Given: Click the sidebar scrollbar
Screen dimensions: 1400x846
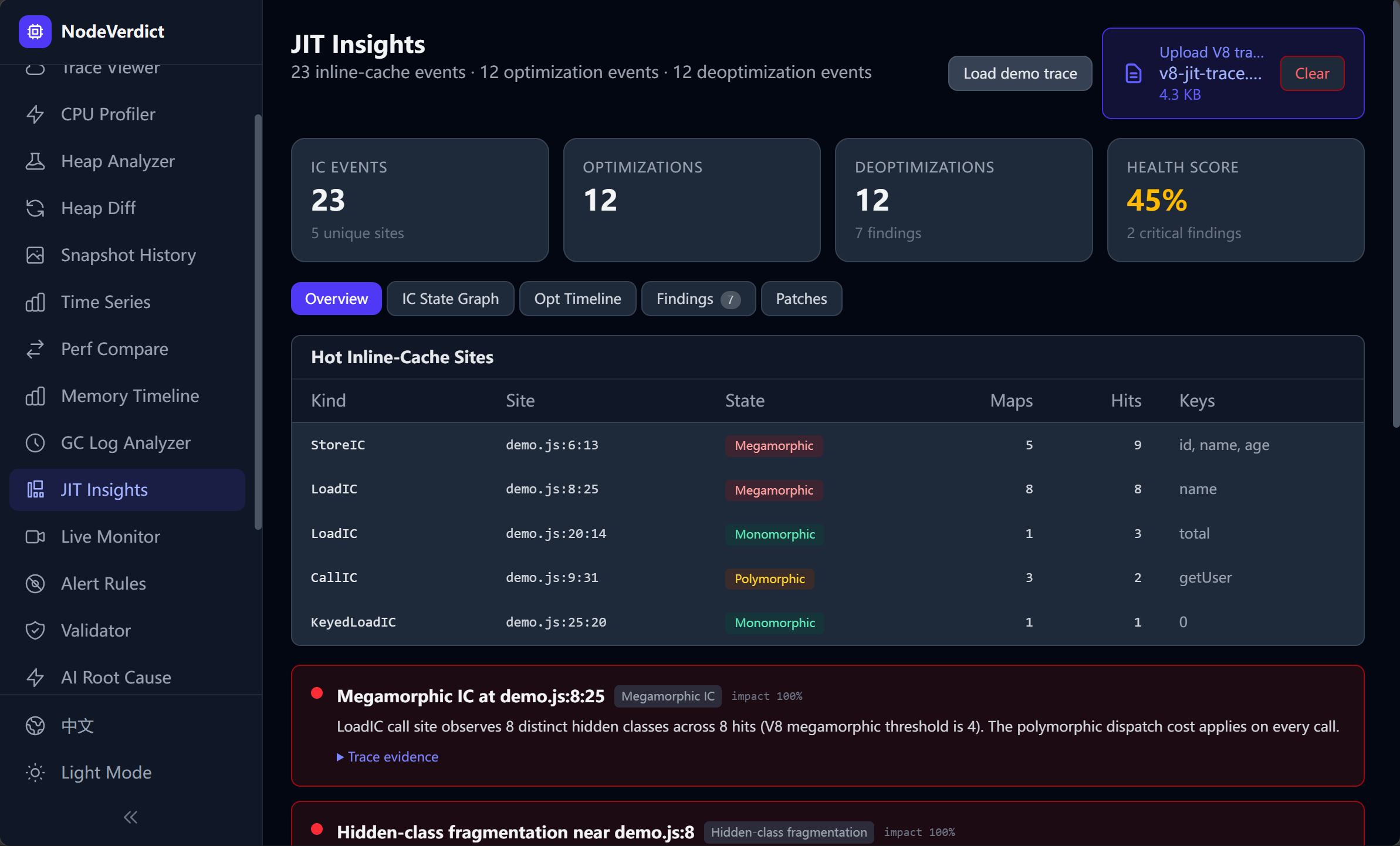Looking at the screenshot, I should (258, 322).
